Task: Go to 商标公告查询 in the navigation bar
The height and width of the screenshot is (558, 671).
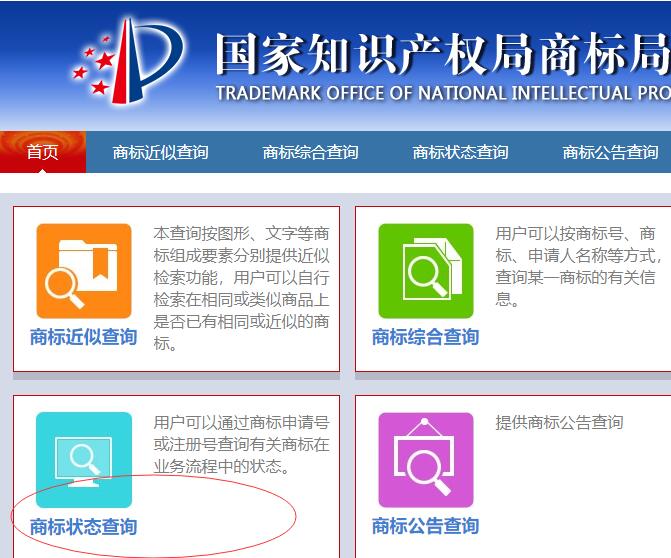Action: [610, 152]
